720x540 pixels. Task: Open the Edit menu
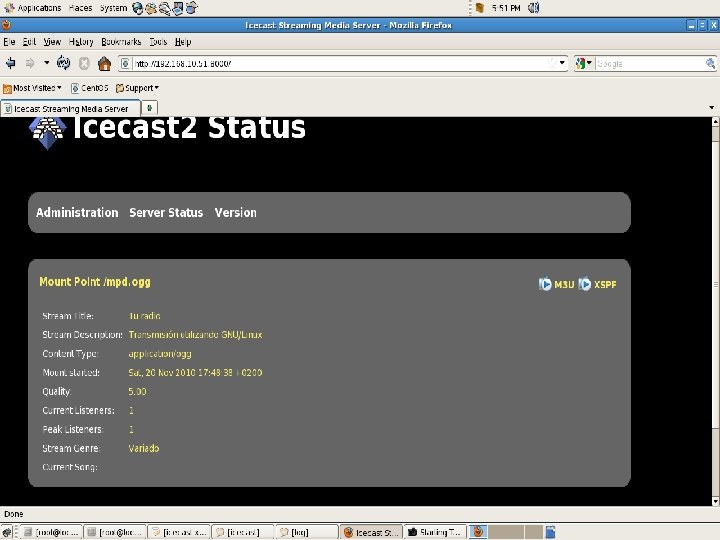pos(29,42)
